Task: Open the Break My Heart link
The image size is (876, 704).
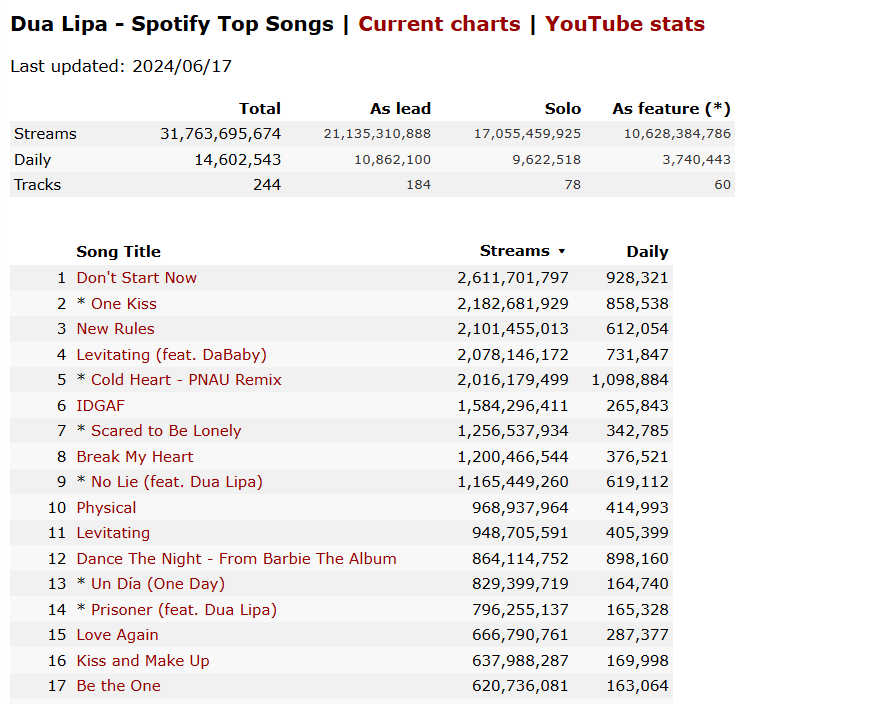Action: tap(135, 456)
